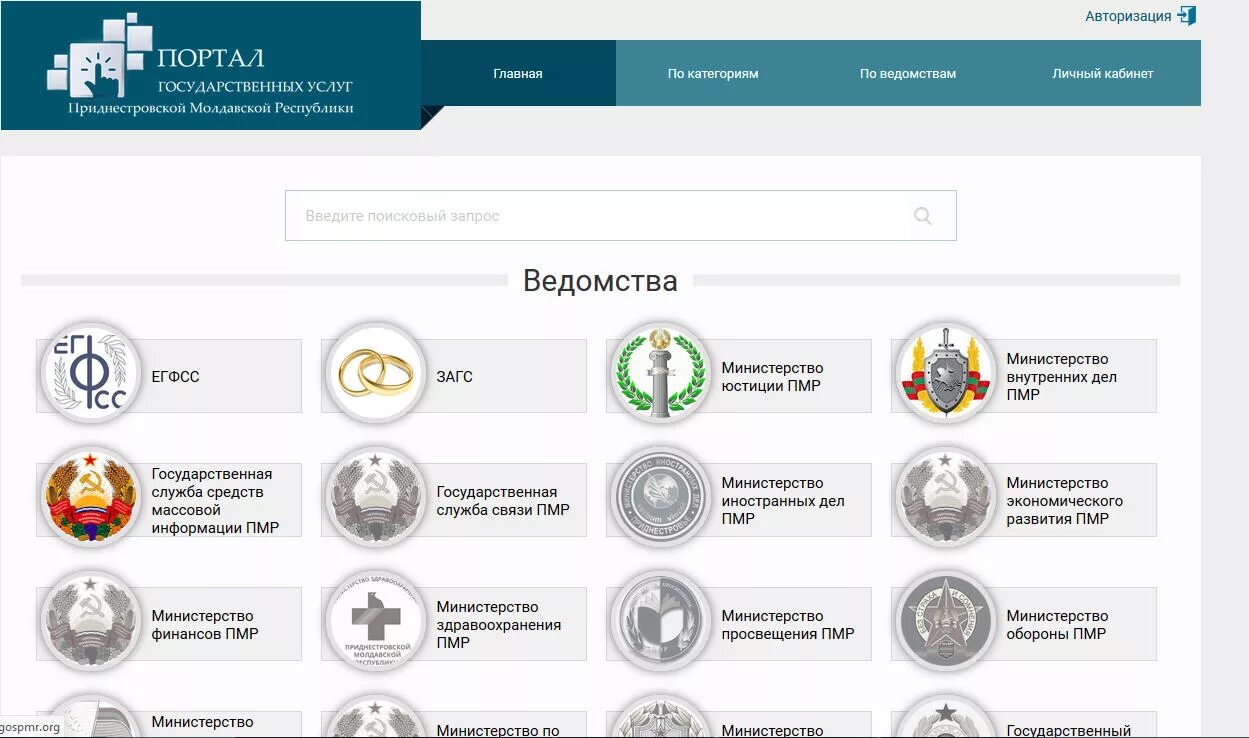The image size is (1249, 738).
Task: Open the По категориям tab
Action: point(713,73)
